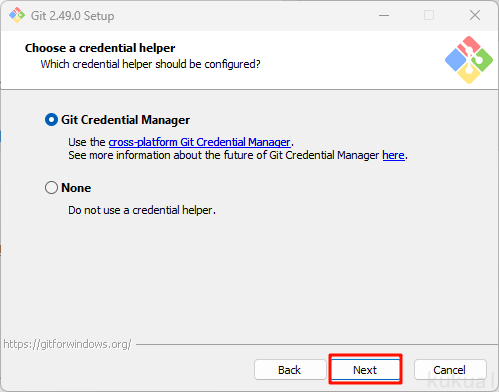Close the Git Setup window

coord(475,15)
